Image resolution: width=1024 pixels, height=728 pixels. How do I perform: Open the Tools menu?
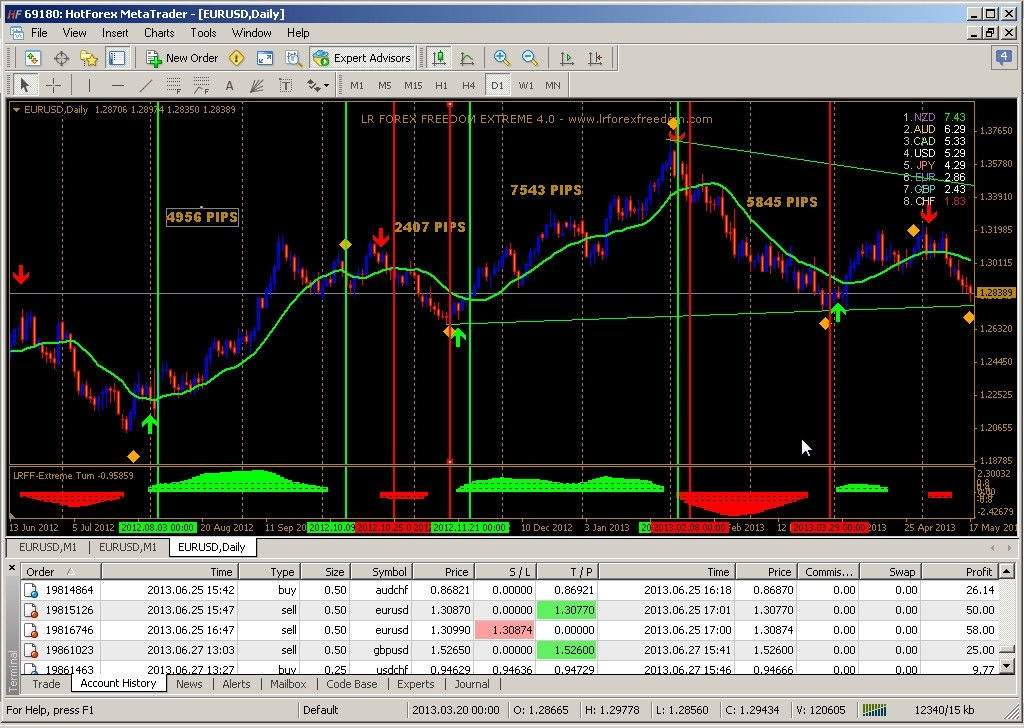(203, 33)
